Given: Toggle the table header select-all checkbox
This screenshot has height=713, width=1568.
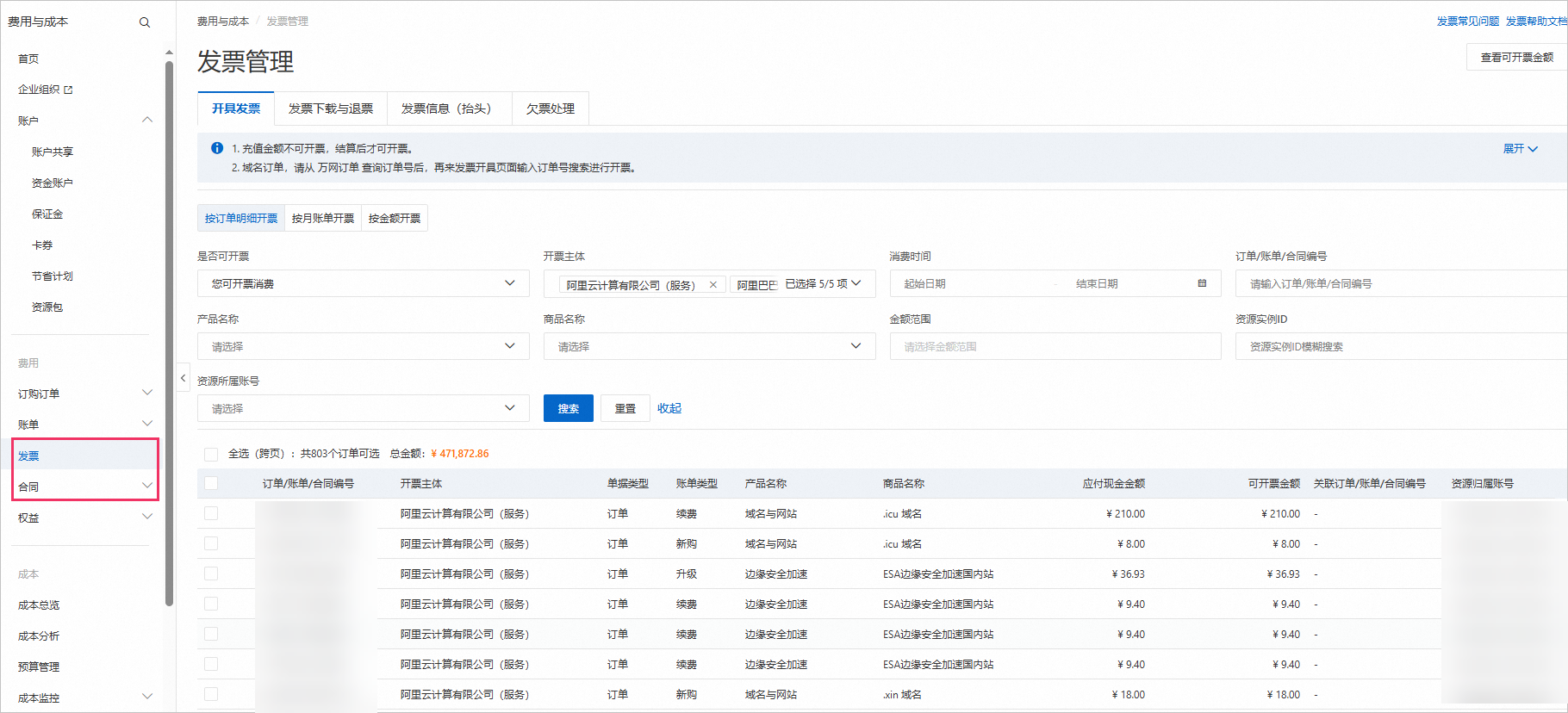Looking at the screenshot, I should point(211,483).
